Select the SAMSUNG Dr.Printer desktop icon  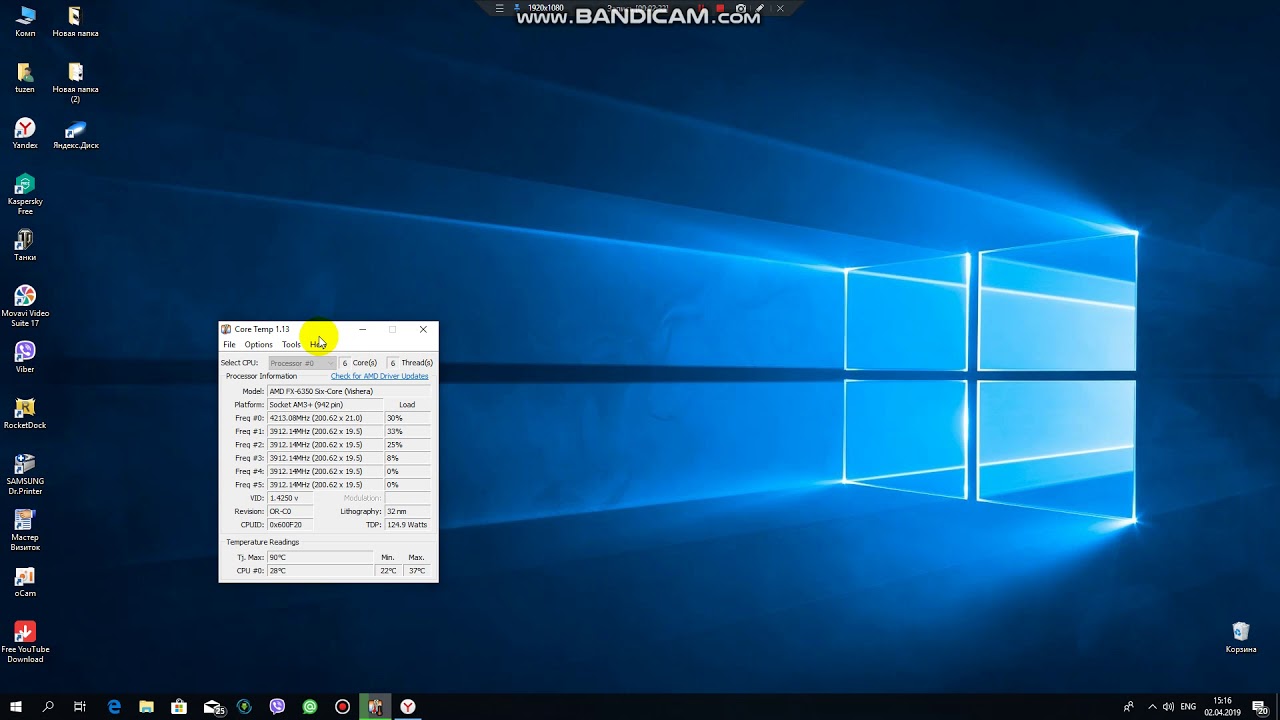click(25, 474)
